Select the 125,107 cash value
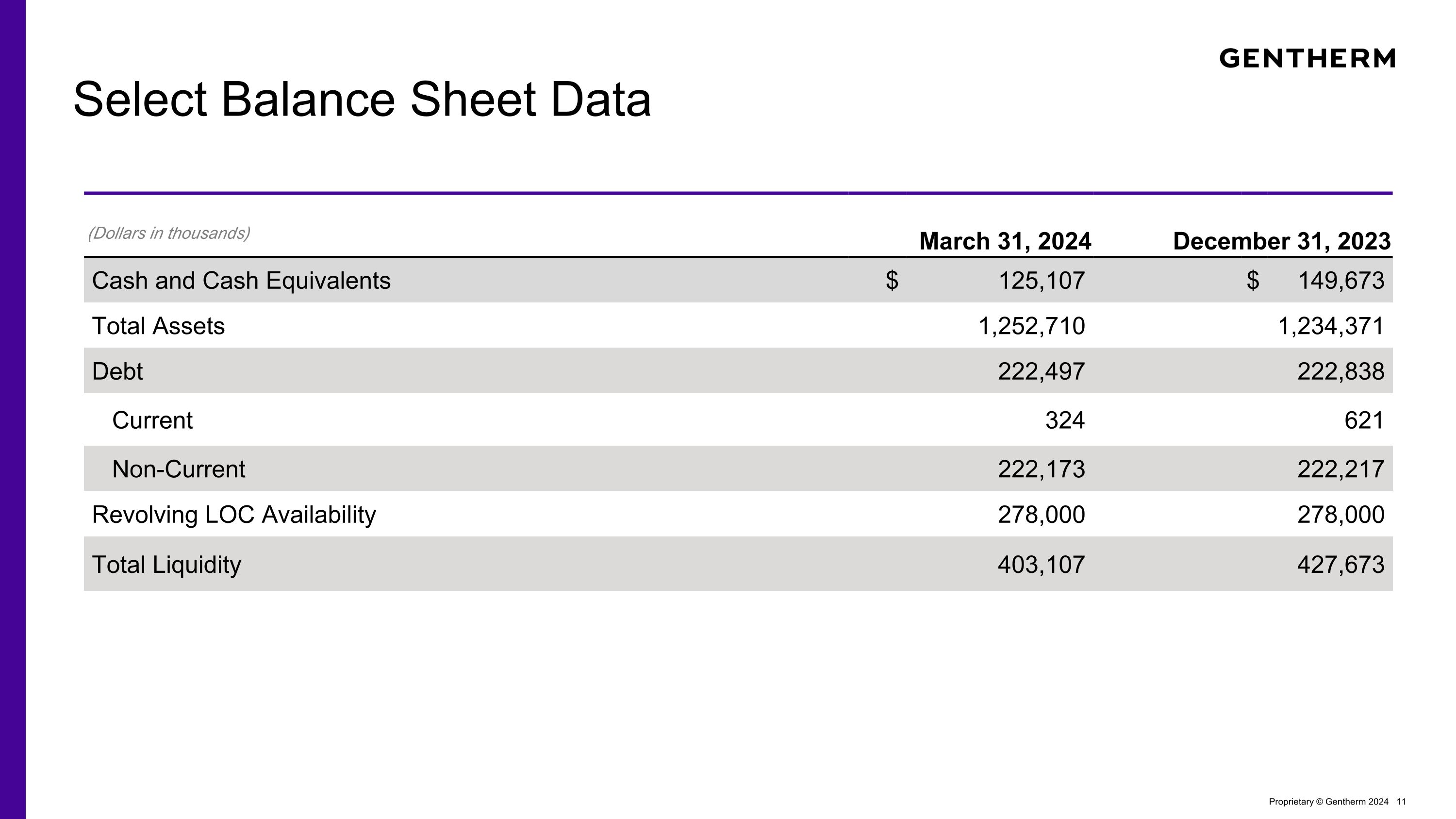1456x819 pixels. point(1042,280)
